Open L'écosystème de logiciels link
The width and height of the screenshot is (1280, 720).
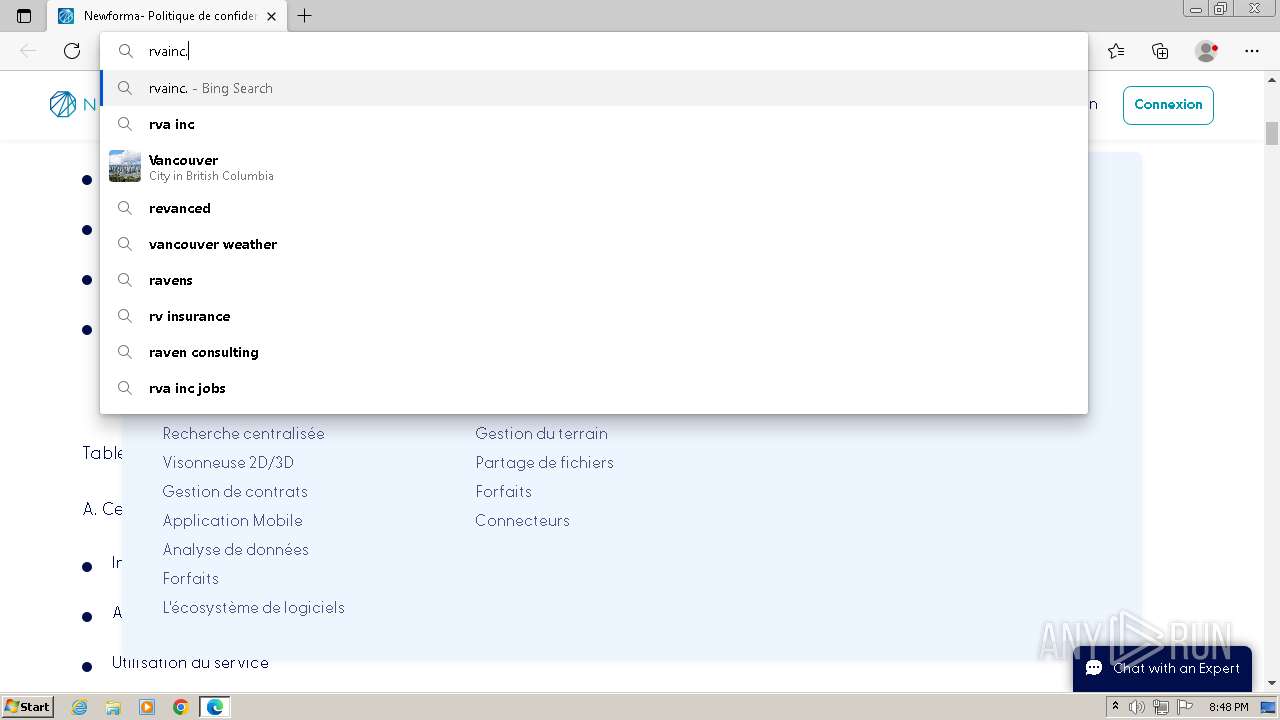click(253, 607)
